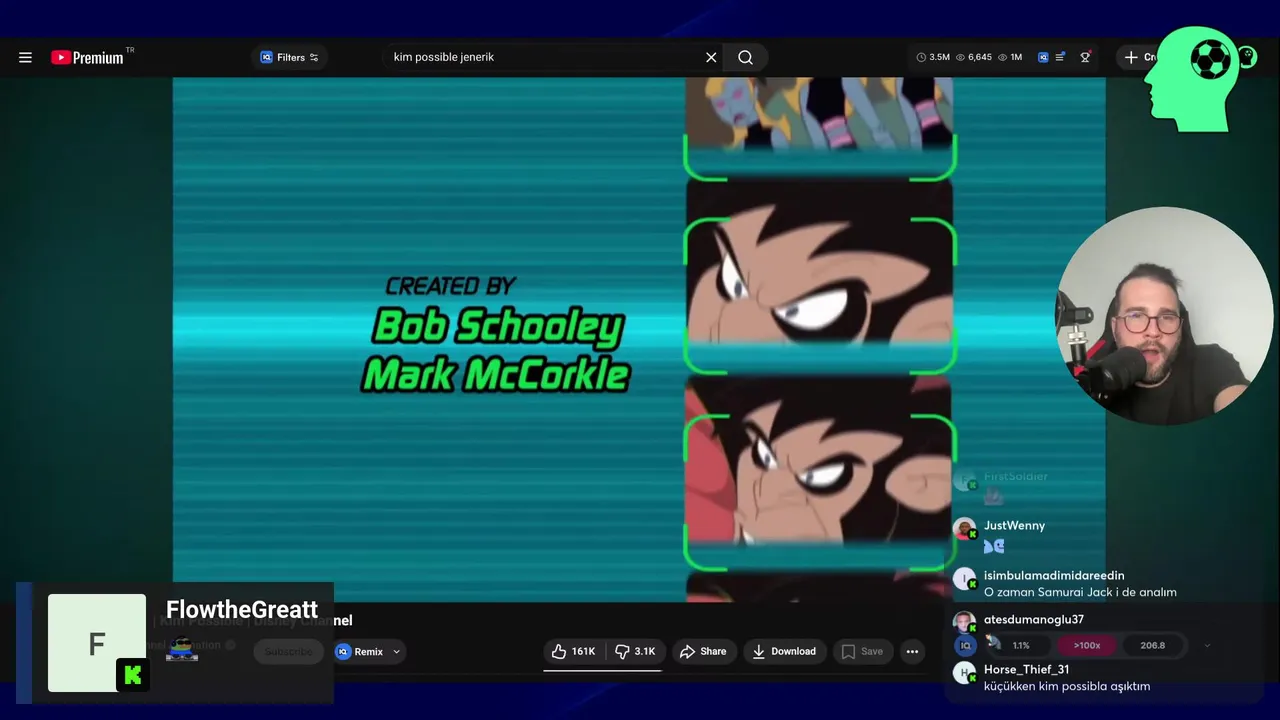Download the video
Image resolution: width=1280 pixels, height=720 pixels.
click(x=784, y=651)
